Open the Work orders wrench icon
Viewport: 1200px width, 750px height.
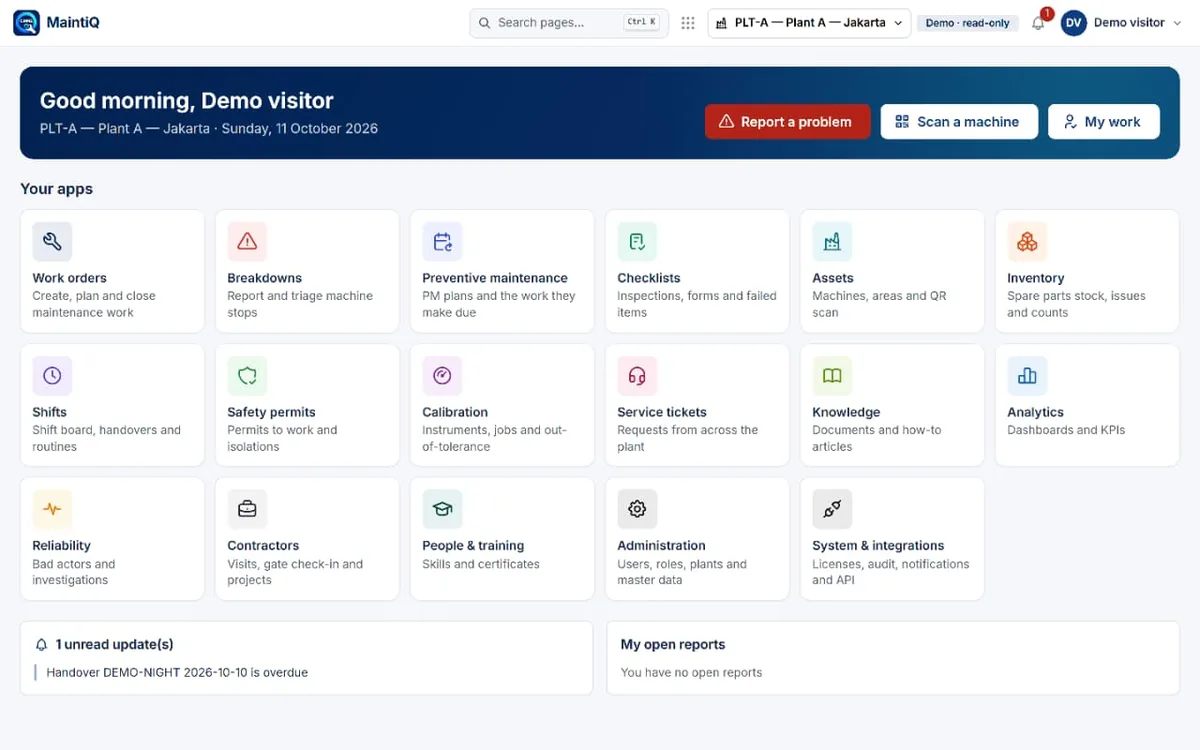pos(52,242)
